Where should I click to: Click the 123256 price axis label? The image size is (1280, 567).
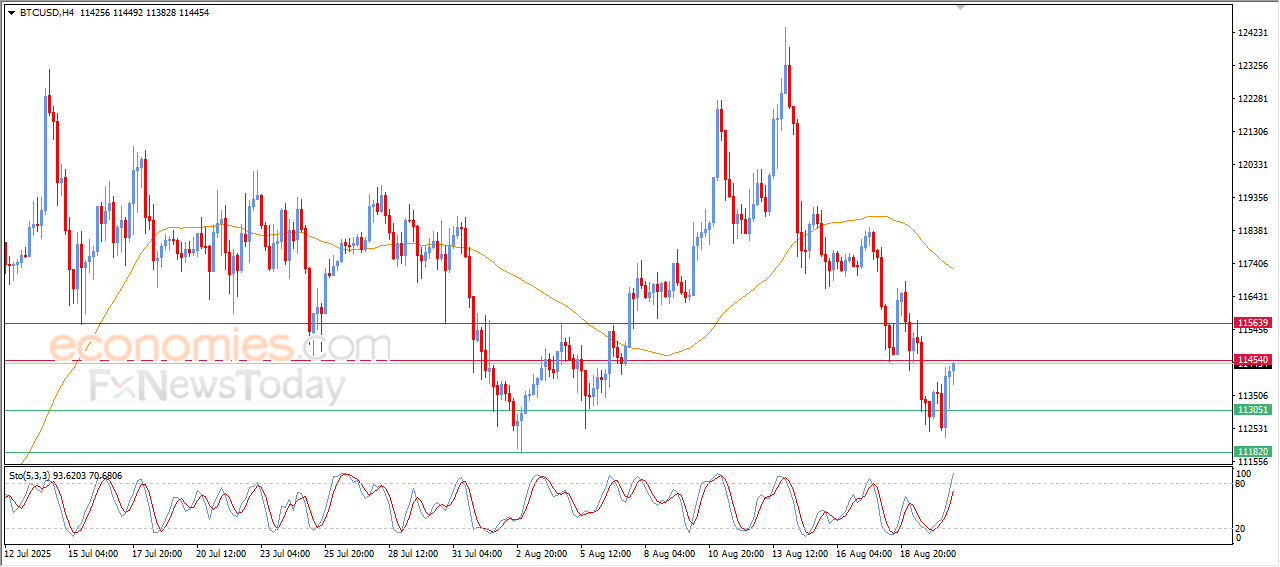point(1254,66)
